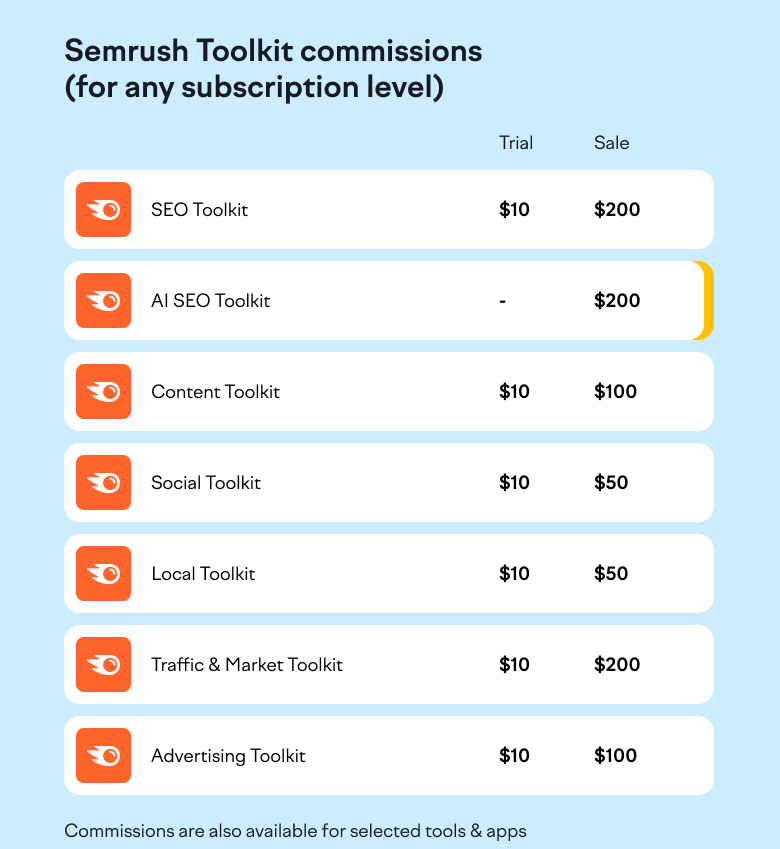Click the Sale column header
Screen dimensions: 780x849
pos(611,143)
